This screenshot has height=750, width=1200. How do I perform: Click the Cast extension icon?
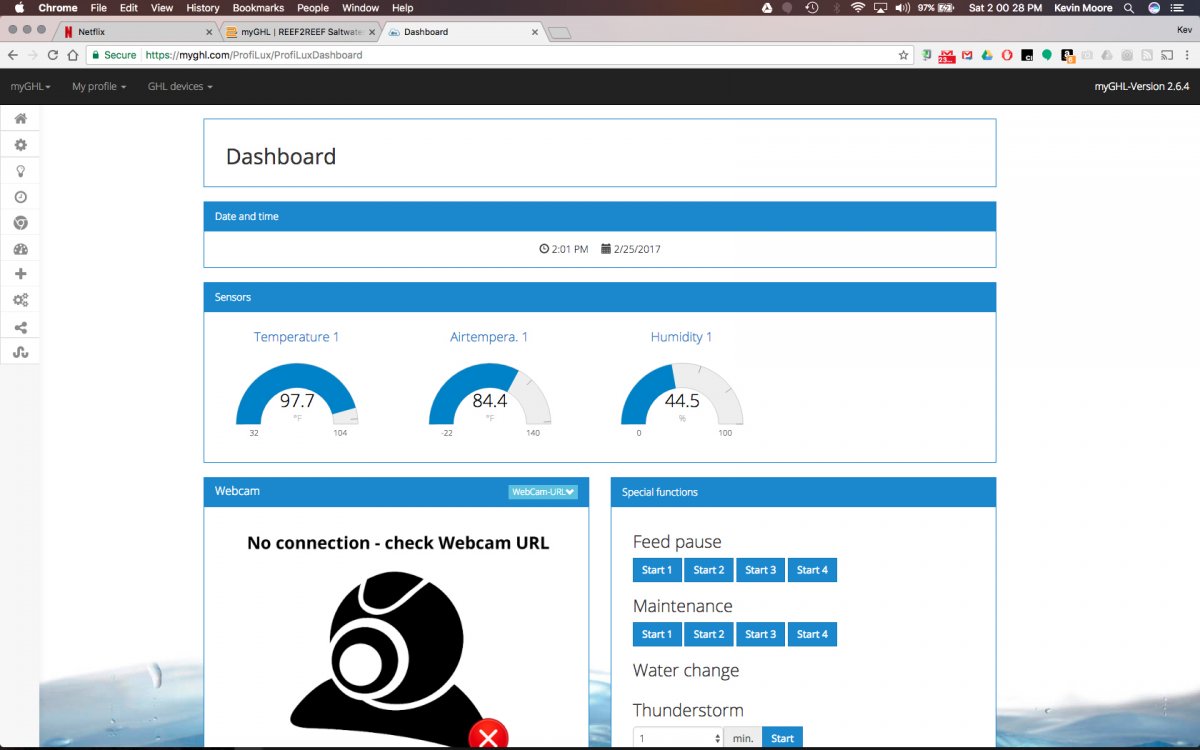pos(1167,55)
